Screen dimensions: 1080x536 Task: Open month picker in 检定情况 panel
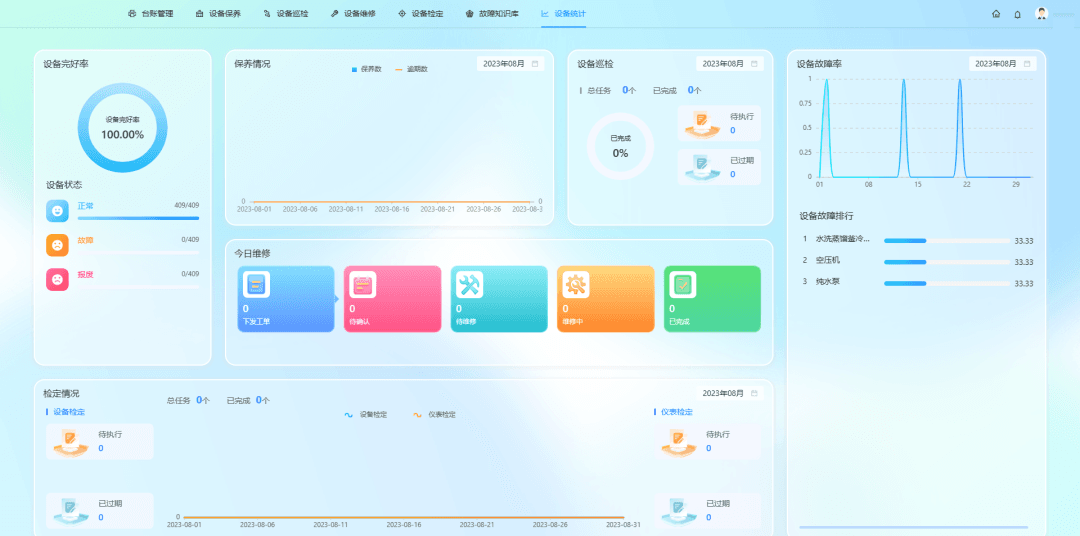click(x=730, y=393)
